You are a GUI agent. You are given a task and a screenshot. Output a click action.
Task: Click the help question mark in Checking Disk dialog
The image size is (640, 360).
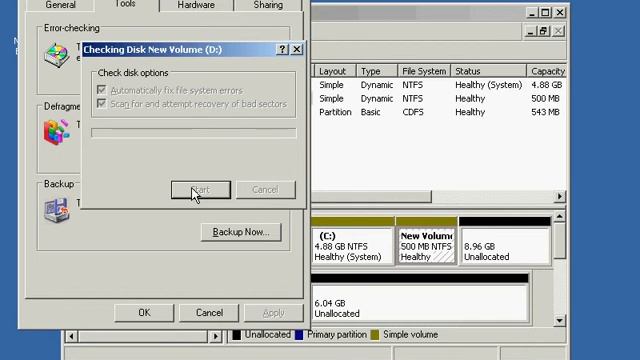click(282, 49)
